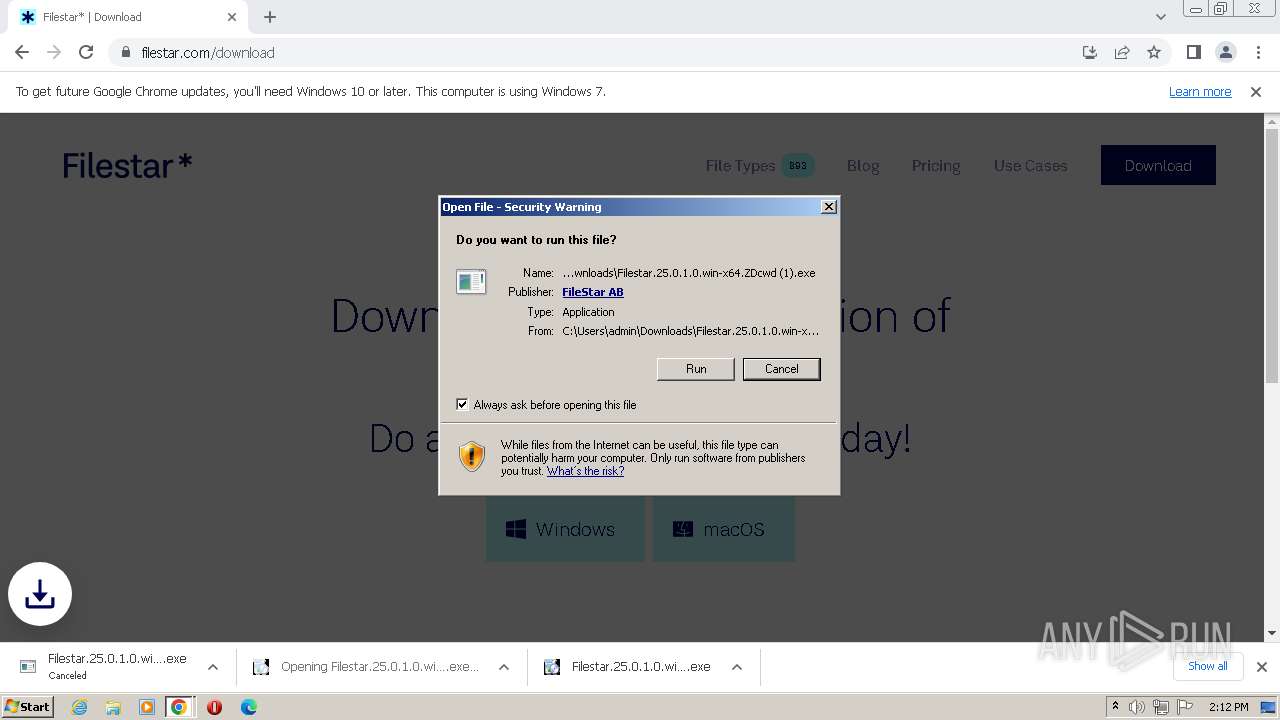1280x720 pixels.
Task: Select the Filestar* | Download tab
Action: 128,17
